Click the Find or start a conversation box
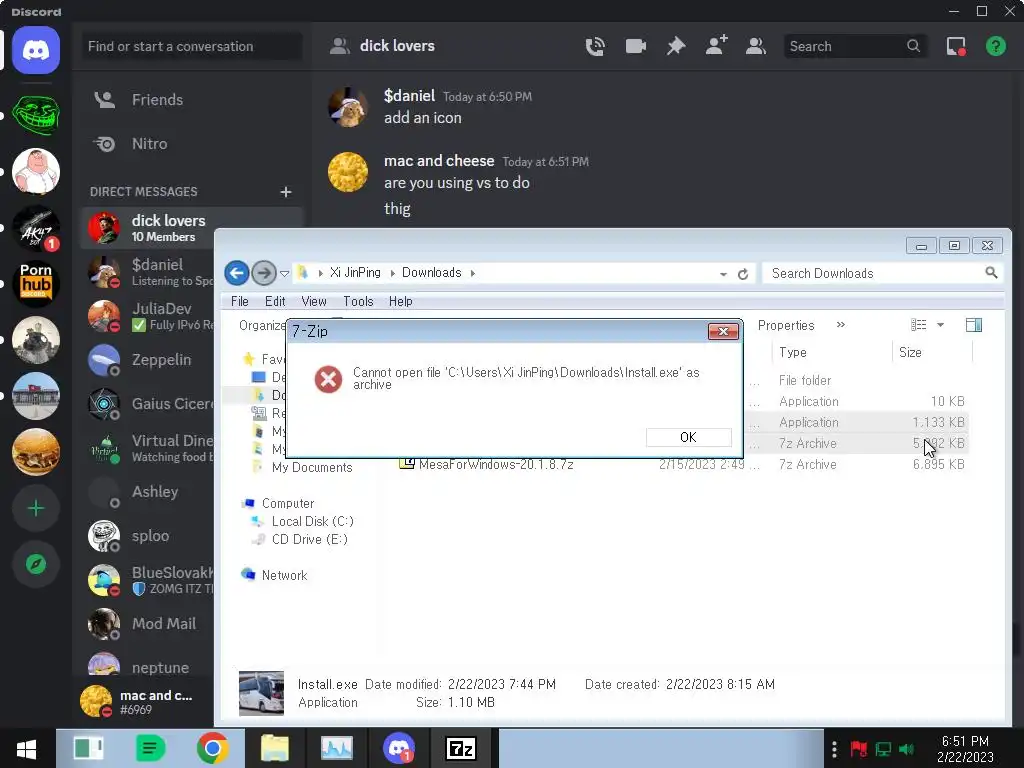 pyautogui.click(x=192, y=46)
